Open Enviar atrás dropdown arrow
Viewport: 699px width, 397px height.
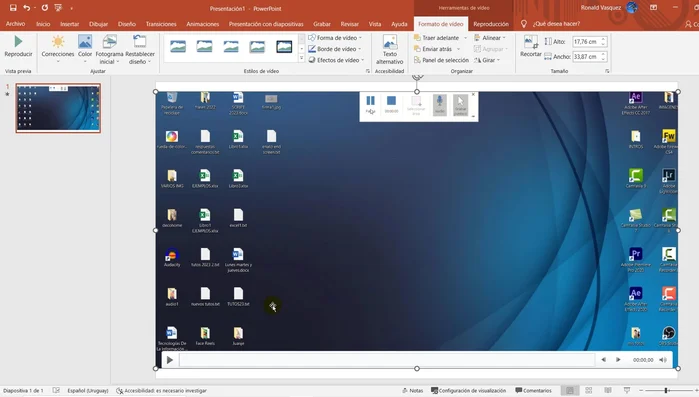click(458, 49)
